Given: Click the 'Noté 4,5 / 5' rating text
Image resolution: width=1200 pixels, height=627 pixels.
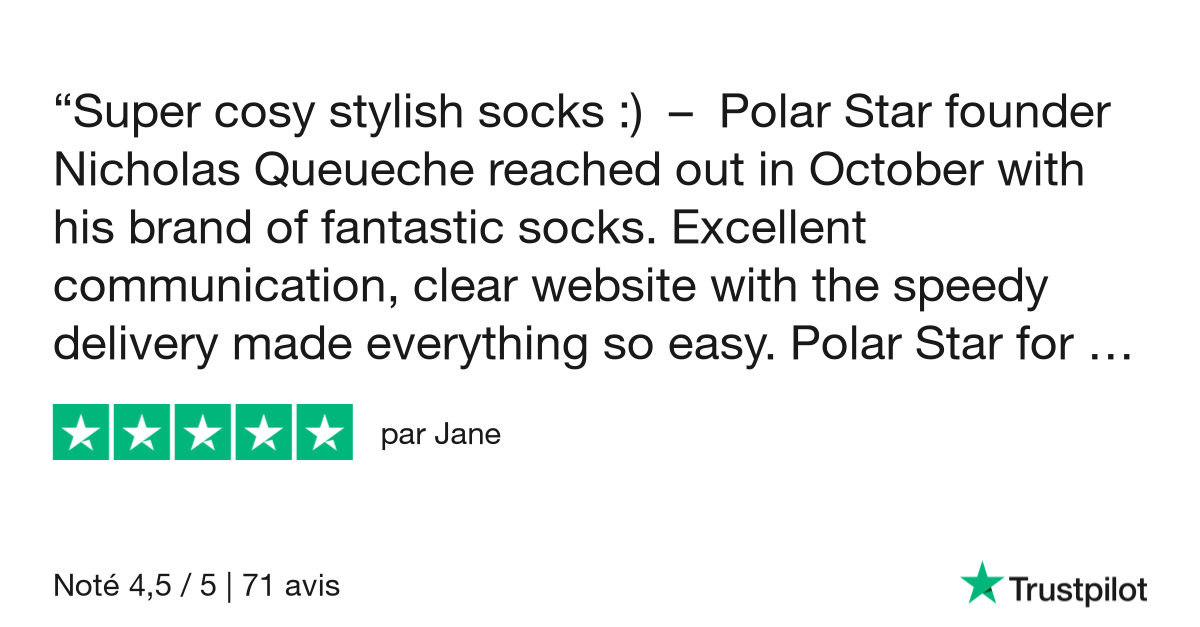Looking at the screenshot, I should point(135,585).
